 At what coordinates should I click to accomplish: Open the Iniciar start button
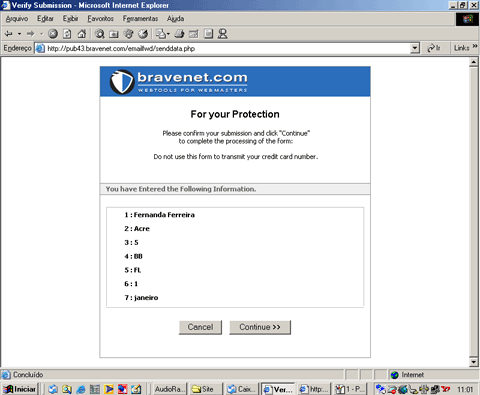(x=20, y=389)
